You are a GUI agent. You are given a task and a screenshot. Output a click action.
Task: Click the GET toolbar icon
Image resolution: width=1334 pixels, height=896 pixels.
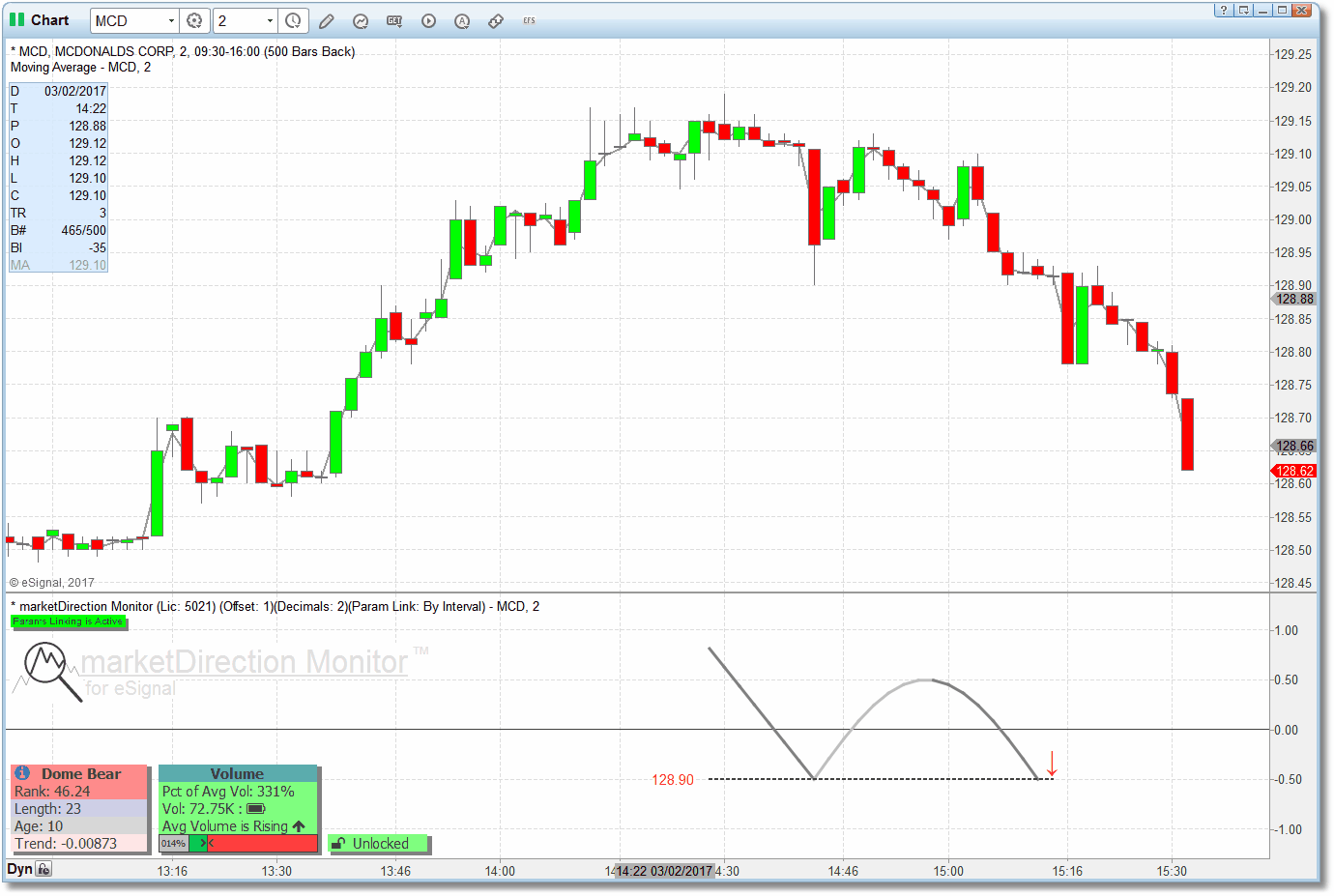pyautogui.click(x=394, y=21)
